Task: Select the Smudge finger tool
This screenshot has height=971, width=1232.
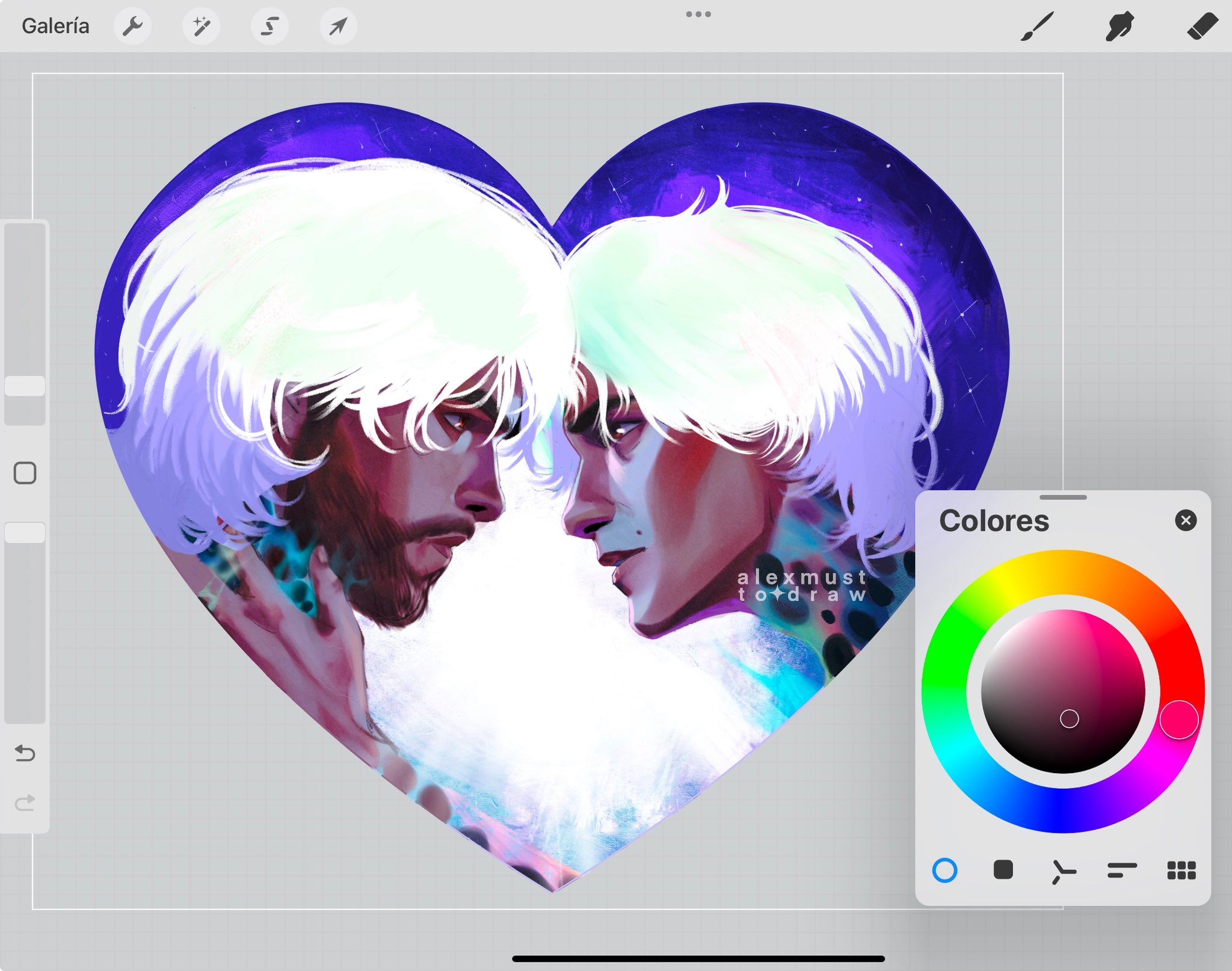Action: [x=1119, y=26]
